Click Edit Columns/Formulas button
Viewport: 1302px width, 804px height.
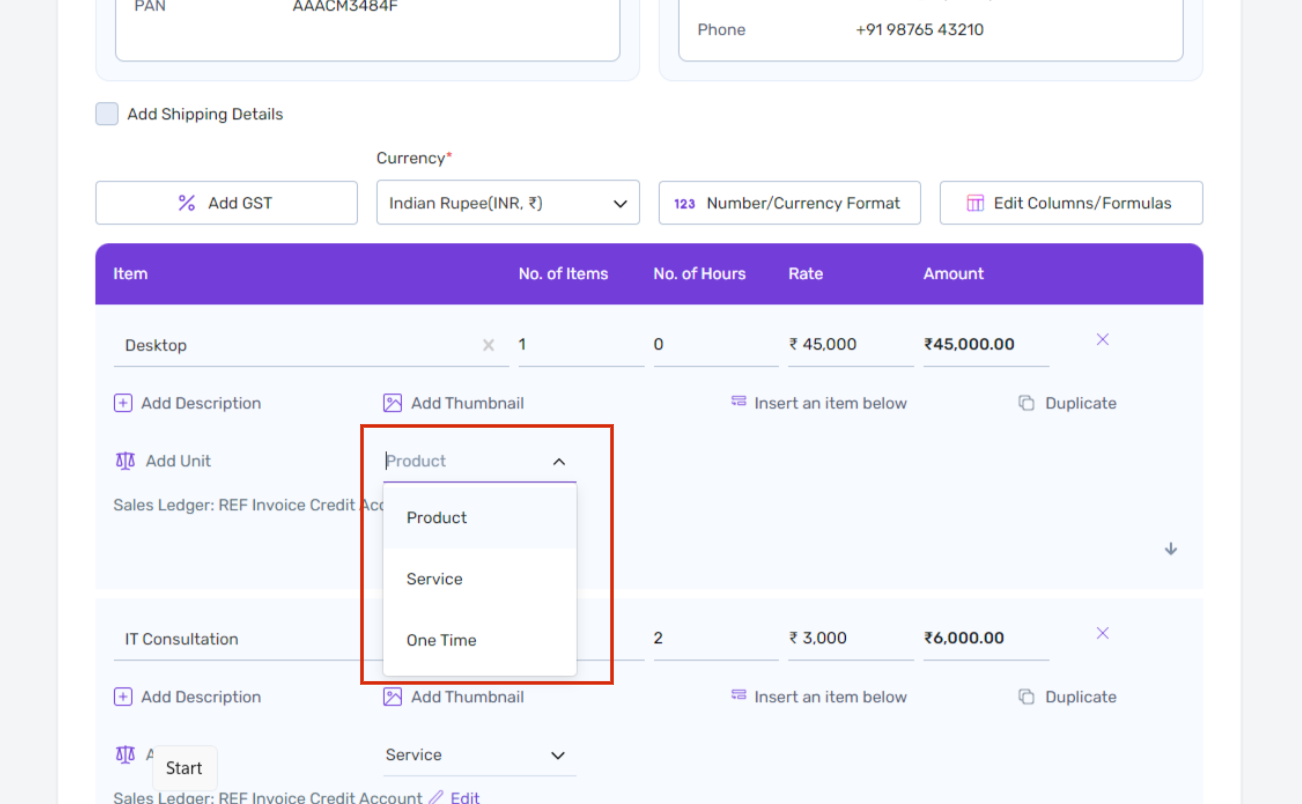[x=1071, y=203]
